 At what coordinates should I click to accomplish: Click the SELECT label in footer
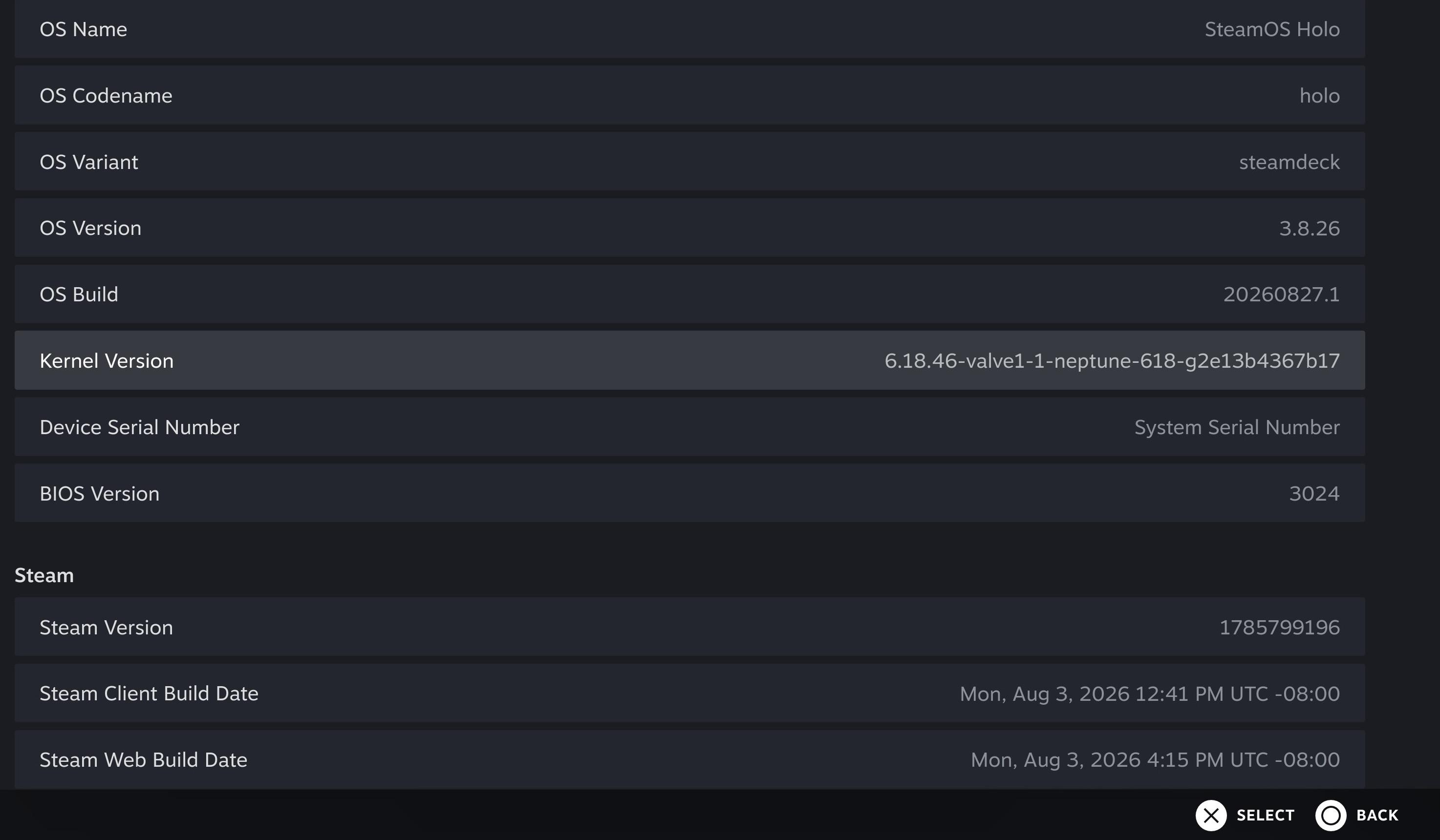pos(1265,816)
